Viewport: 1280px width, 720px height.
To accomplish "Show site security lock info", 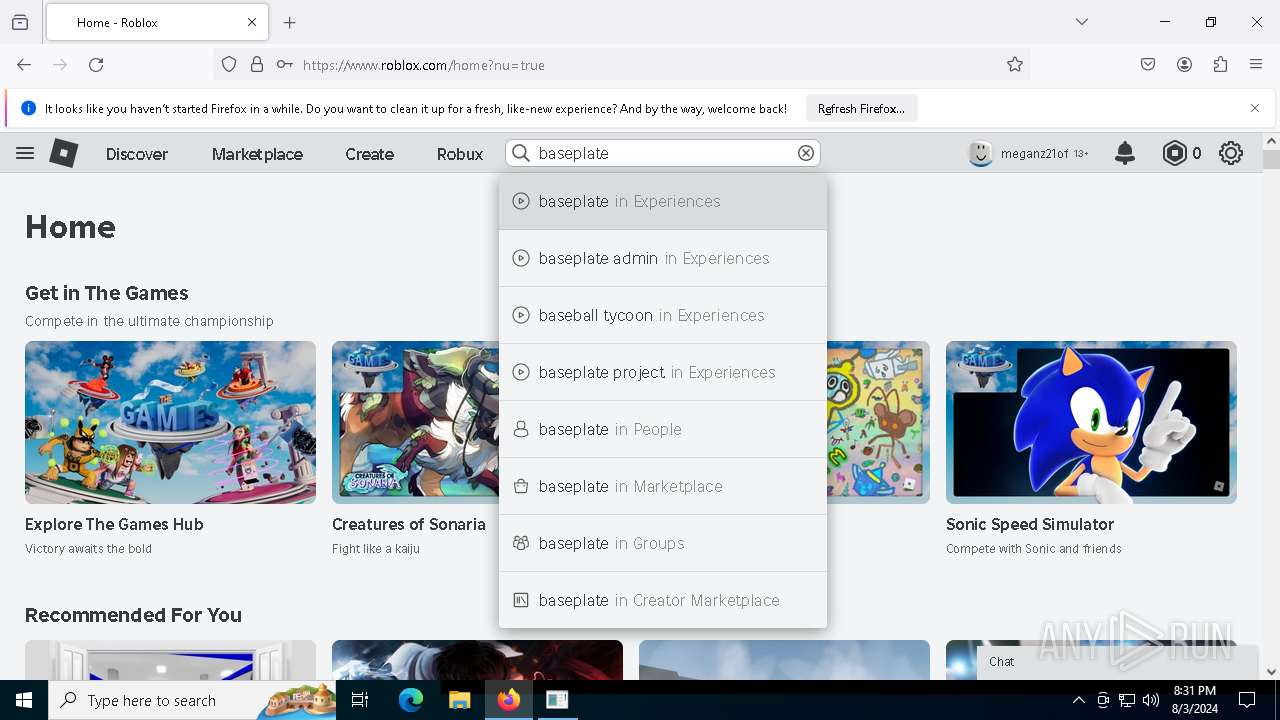I will click(257, 65).
